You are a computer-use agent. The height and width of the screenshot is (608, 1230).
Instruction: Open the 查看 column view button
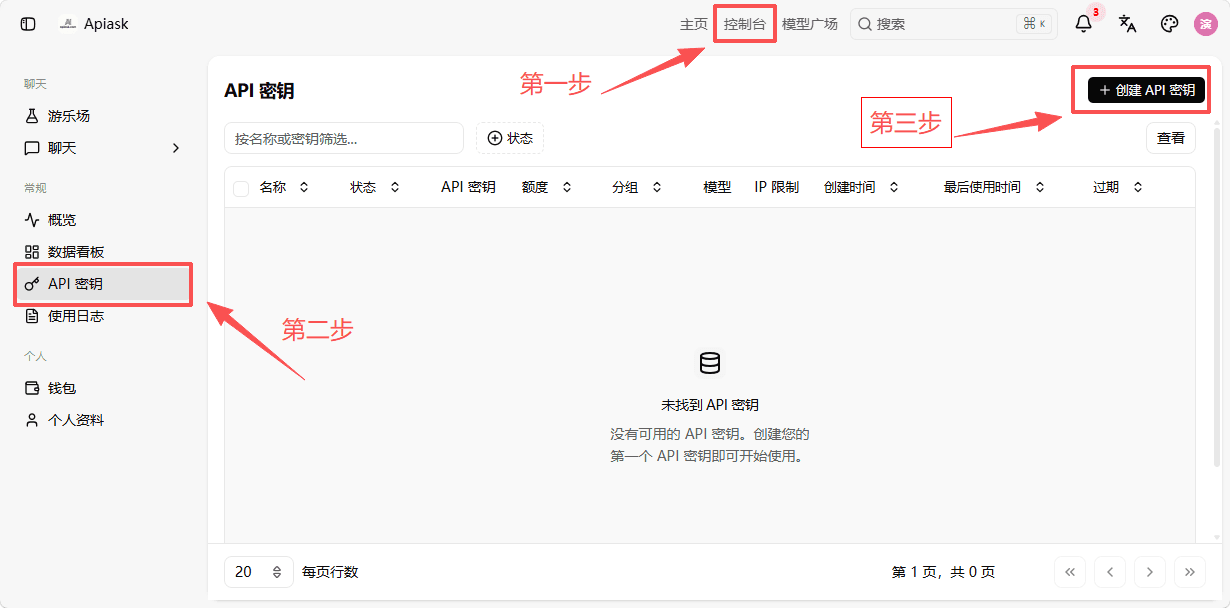pos(1171,138)
